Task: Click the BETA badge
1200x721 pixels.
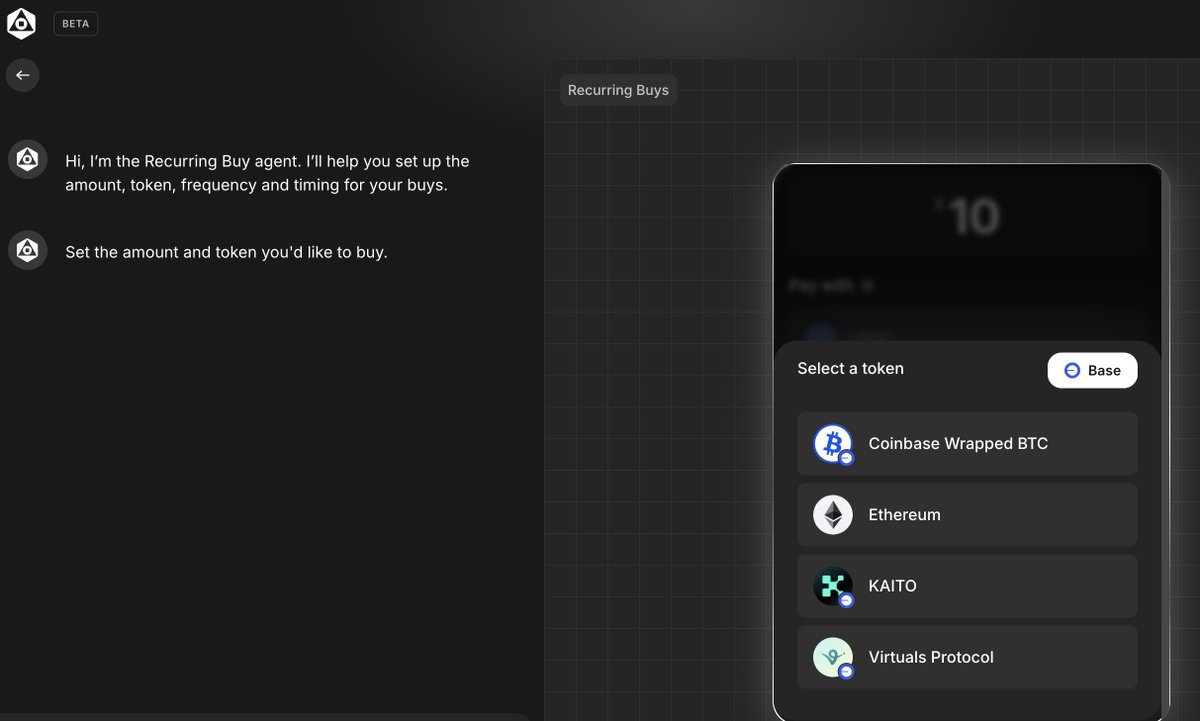Action: [x=75, y=24]
